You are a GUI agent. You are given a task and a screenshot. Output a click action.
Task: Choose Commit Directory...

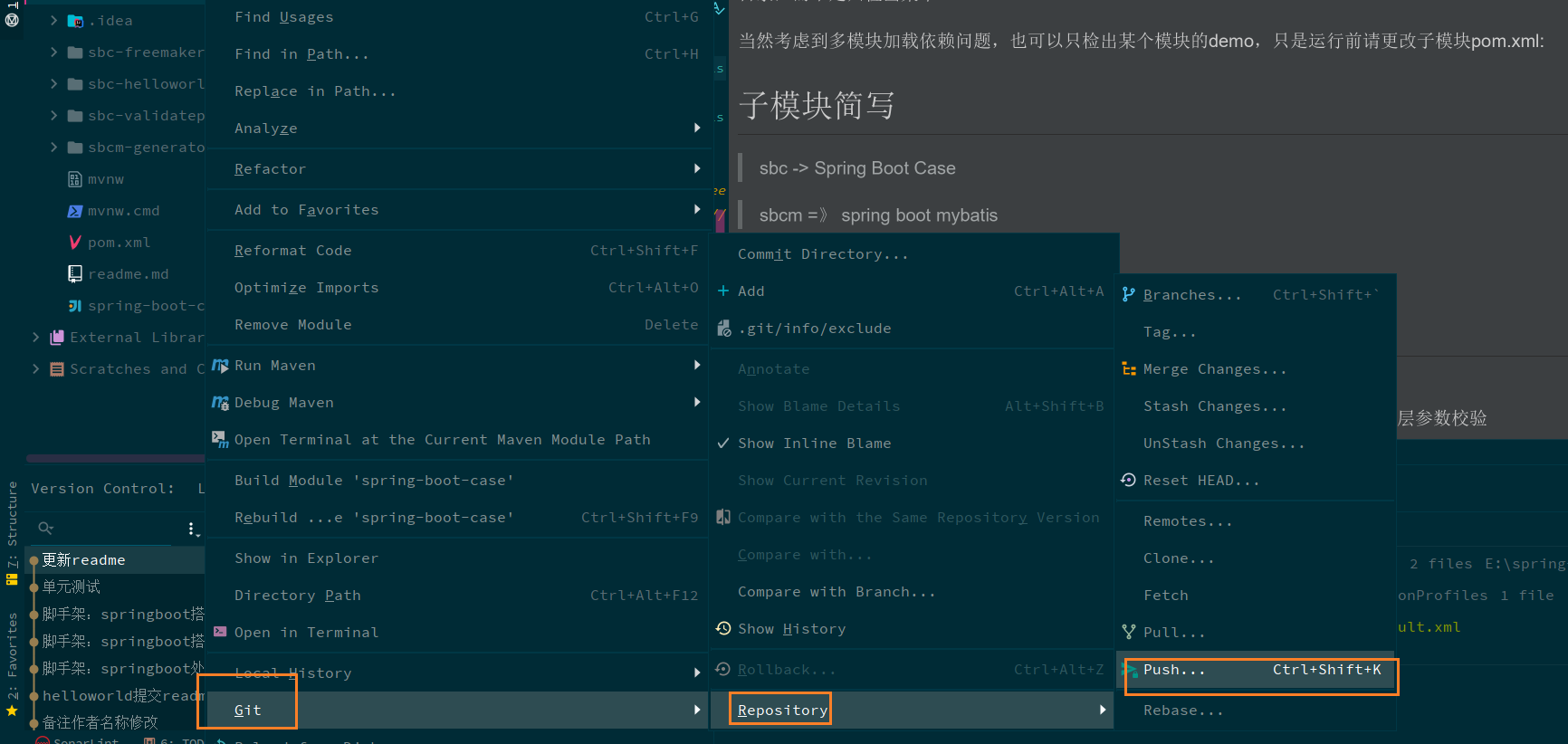pyautogui.click(x=912, y=254)
